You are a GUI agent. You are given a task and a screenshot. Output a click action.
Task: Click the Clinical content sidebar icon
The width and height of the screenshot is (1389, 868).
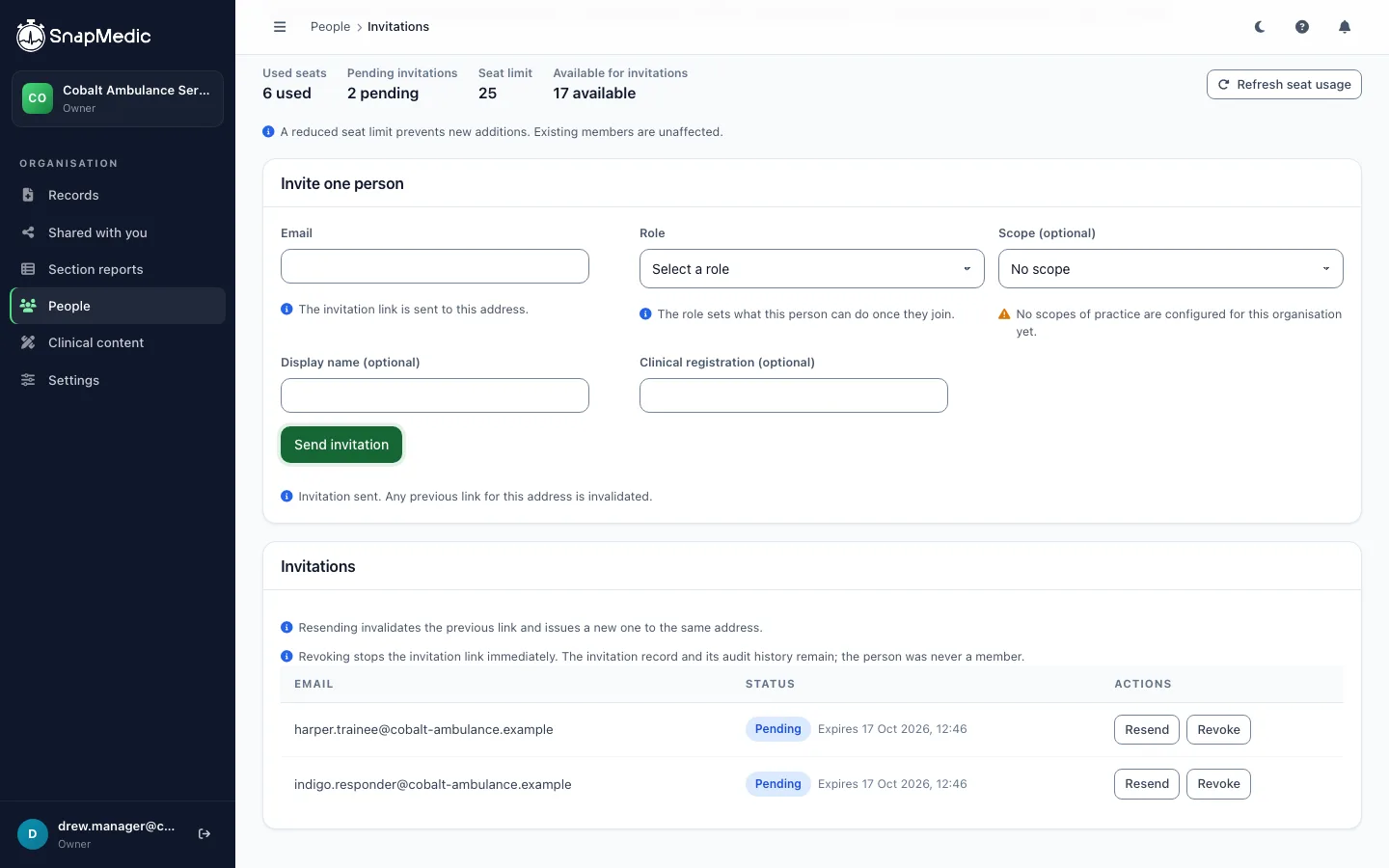28,342
